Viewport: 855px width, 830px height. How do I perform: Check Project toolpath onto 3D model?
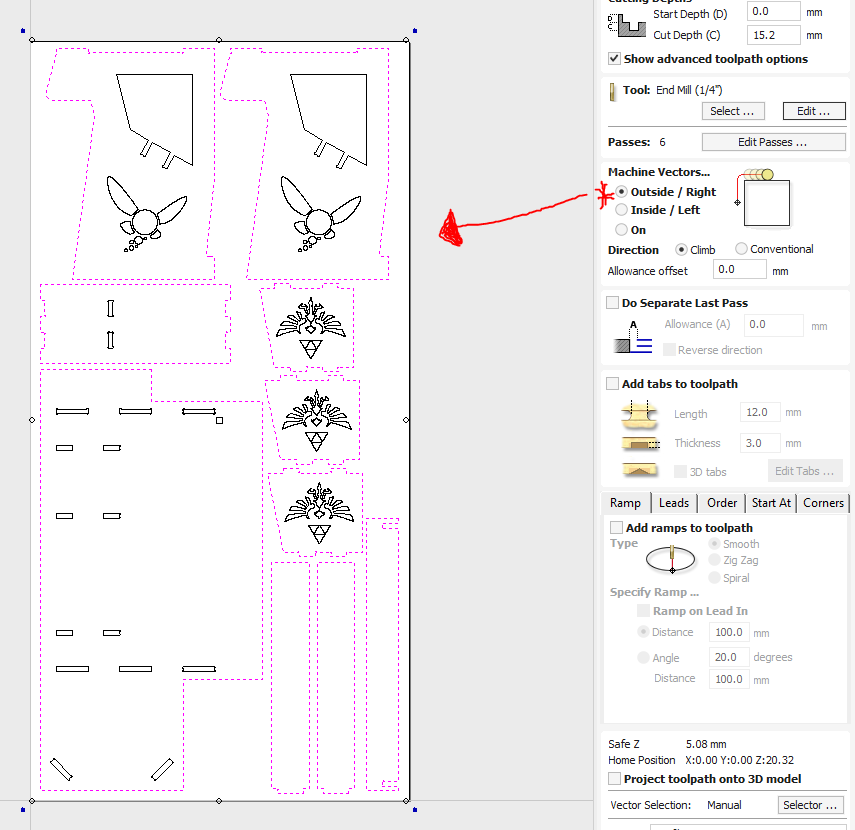click(x=615, y=779)
